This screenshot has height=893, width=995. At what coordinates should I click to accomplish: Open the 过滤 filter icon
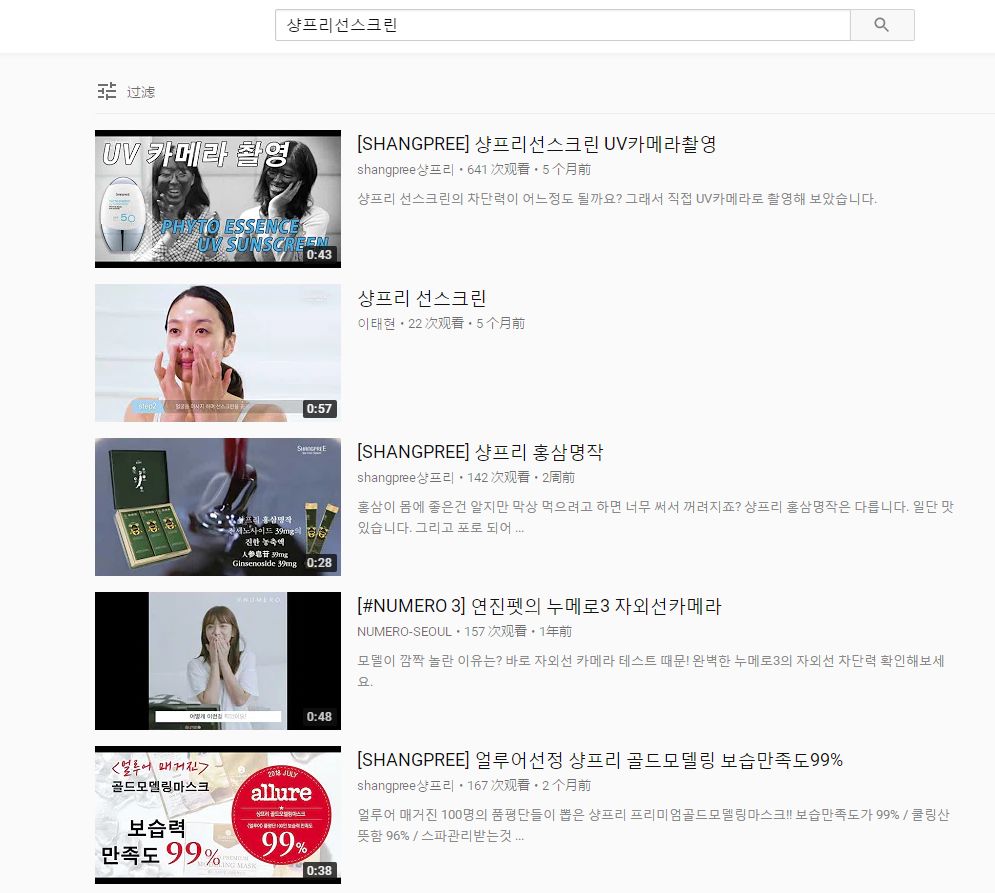(106, 90)
